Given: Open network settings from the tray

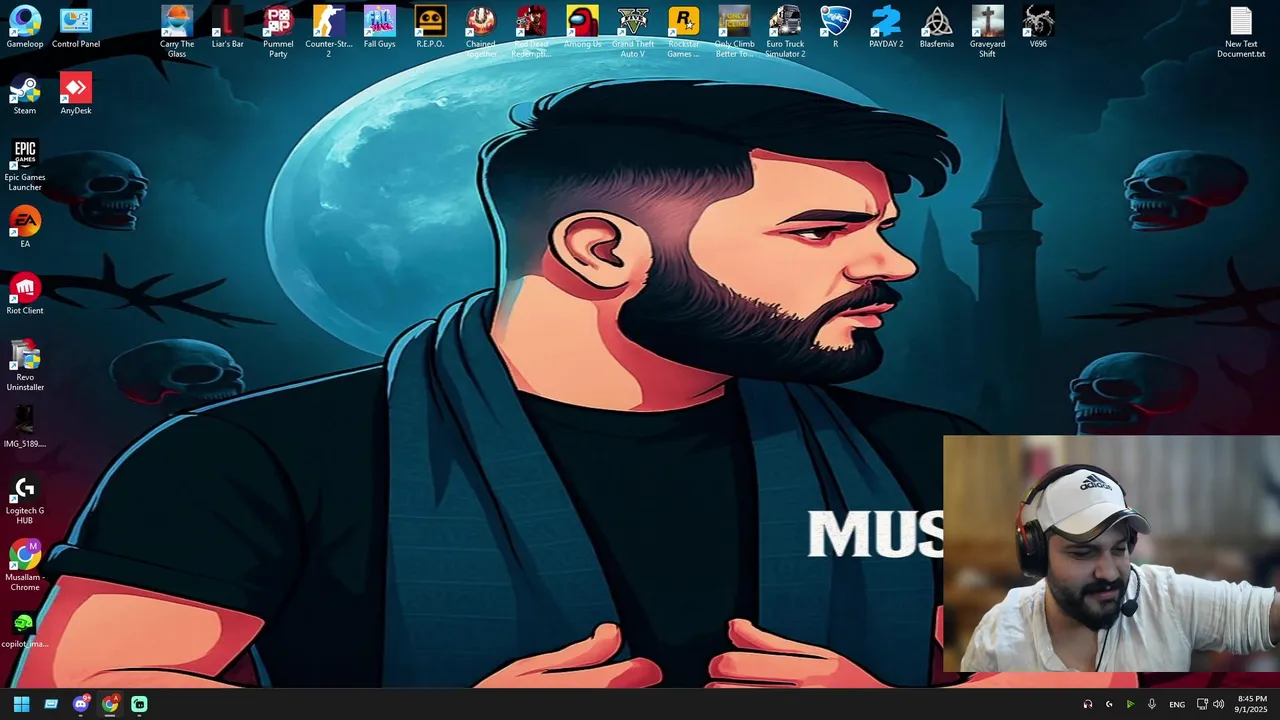Looking at the screenshot, I should coord(1202,704).
